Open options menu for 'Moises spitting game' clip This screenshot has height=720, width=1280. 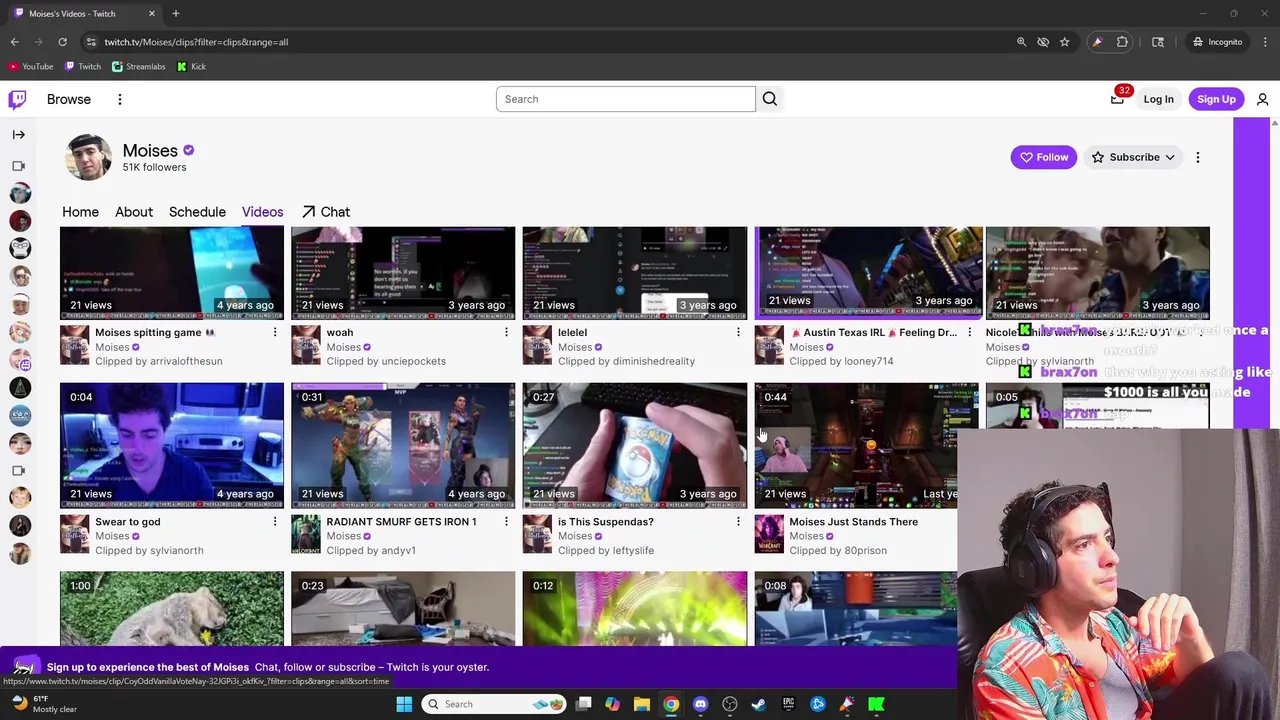[x=275, y=332]
